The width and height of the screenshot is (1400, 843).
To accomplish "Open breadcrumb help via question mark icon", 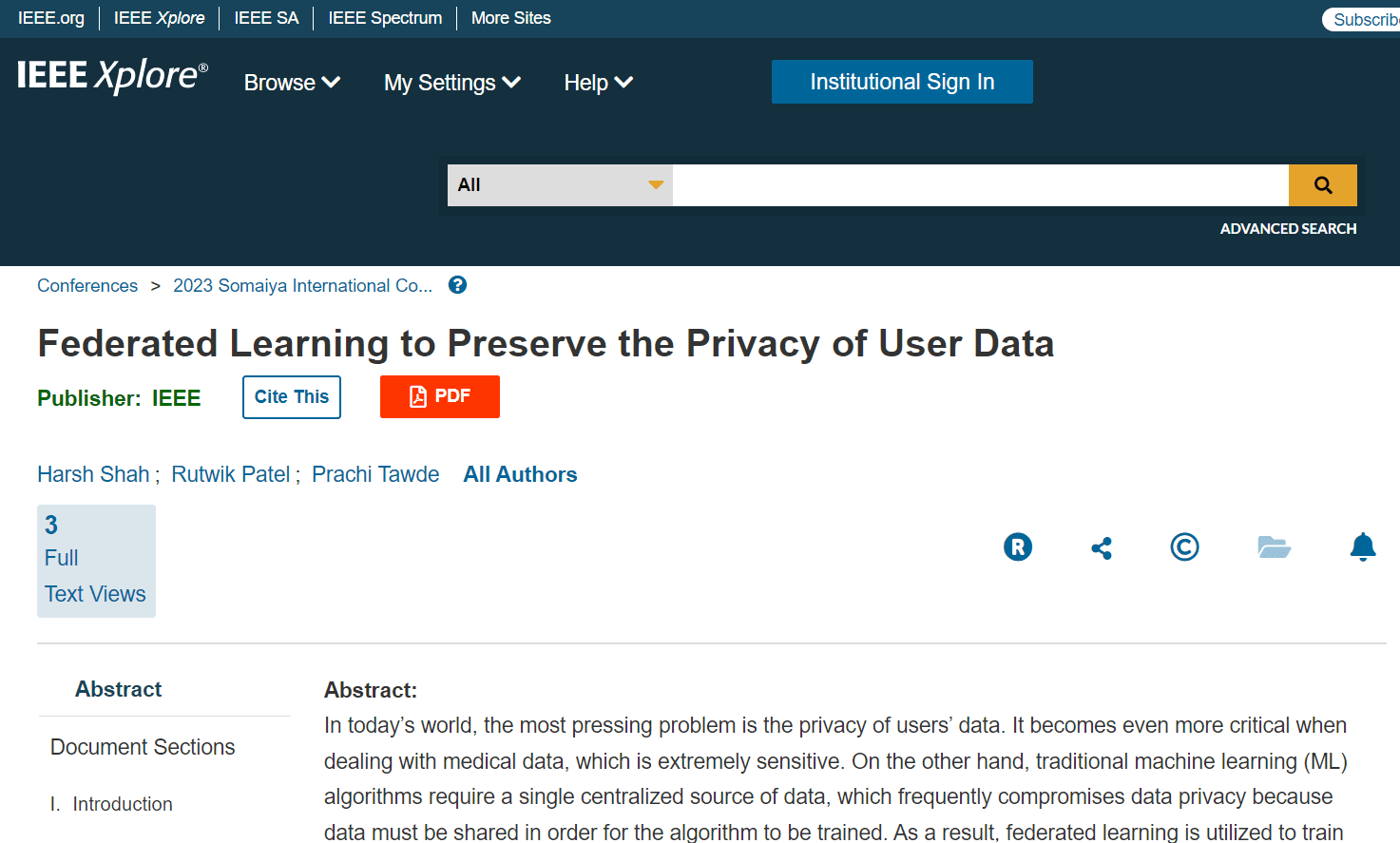I will point(457,284).
